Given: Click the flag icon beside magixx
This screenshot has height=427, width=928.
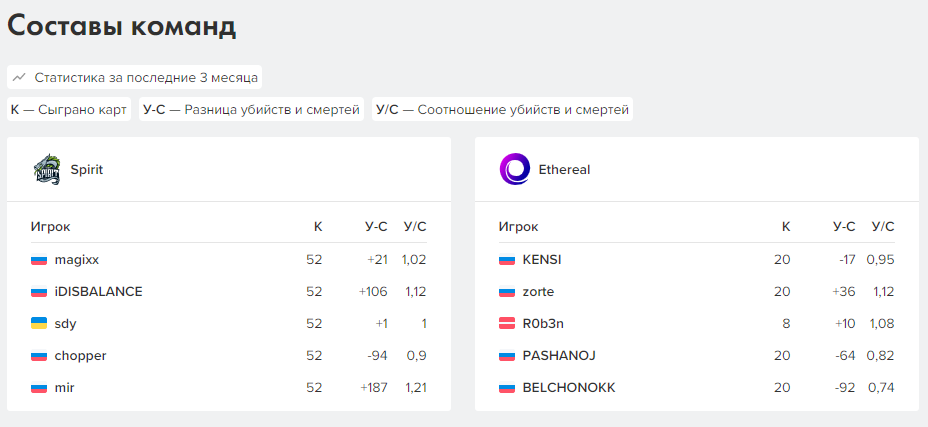Looking at the screenshot, I should 39,260.
